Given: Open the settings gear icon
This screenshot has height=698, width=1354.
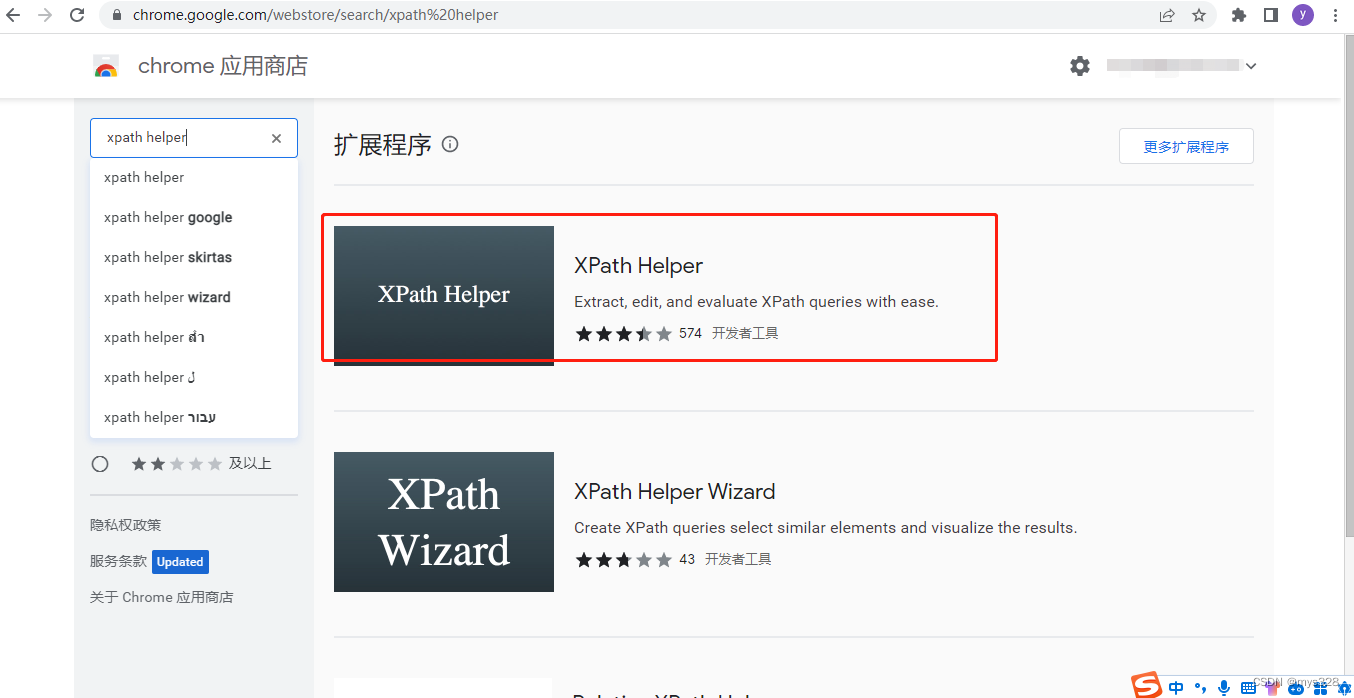Looking at the screenshot, I should [1080, 65].
